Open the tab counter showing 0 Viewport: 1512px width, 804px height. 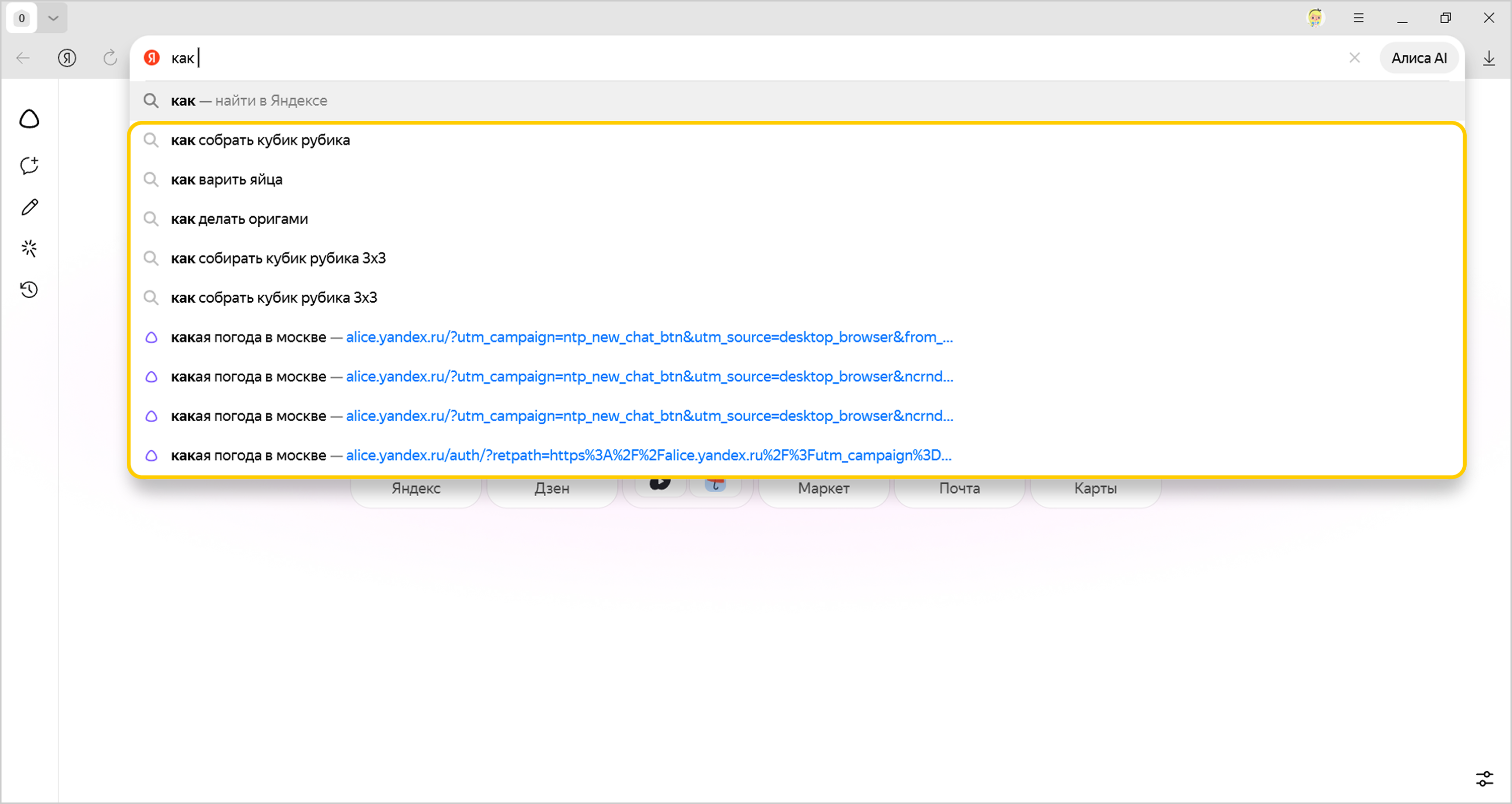click(22, 18)
